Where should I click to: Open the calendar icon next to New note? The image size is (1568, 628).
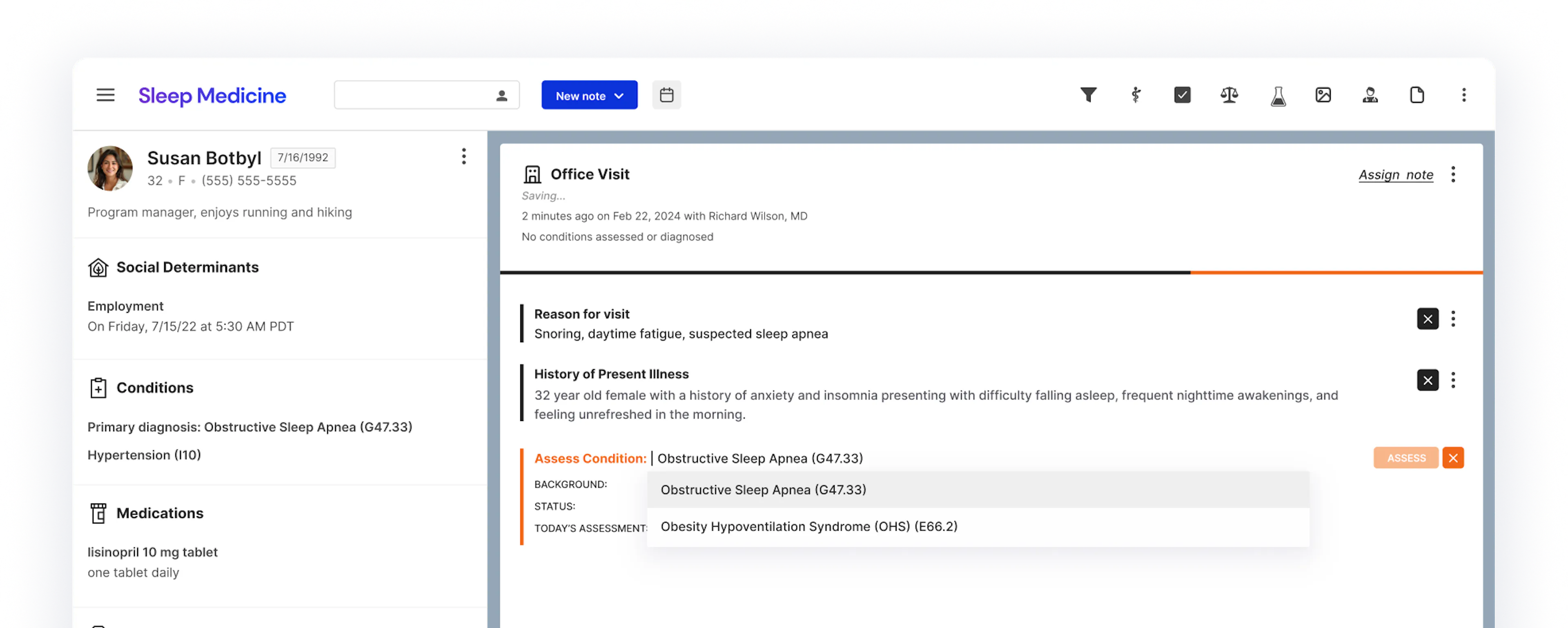tap(666, 95)
